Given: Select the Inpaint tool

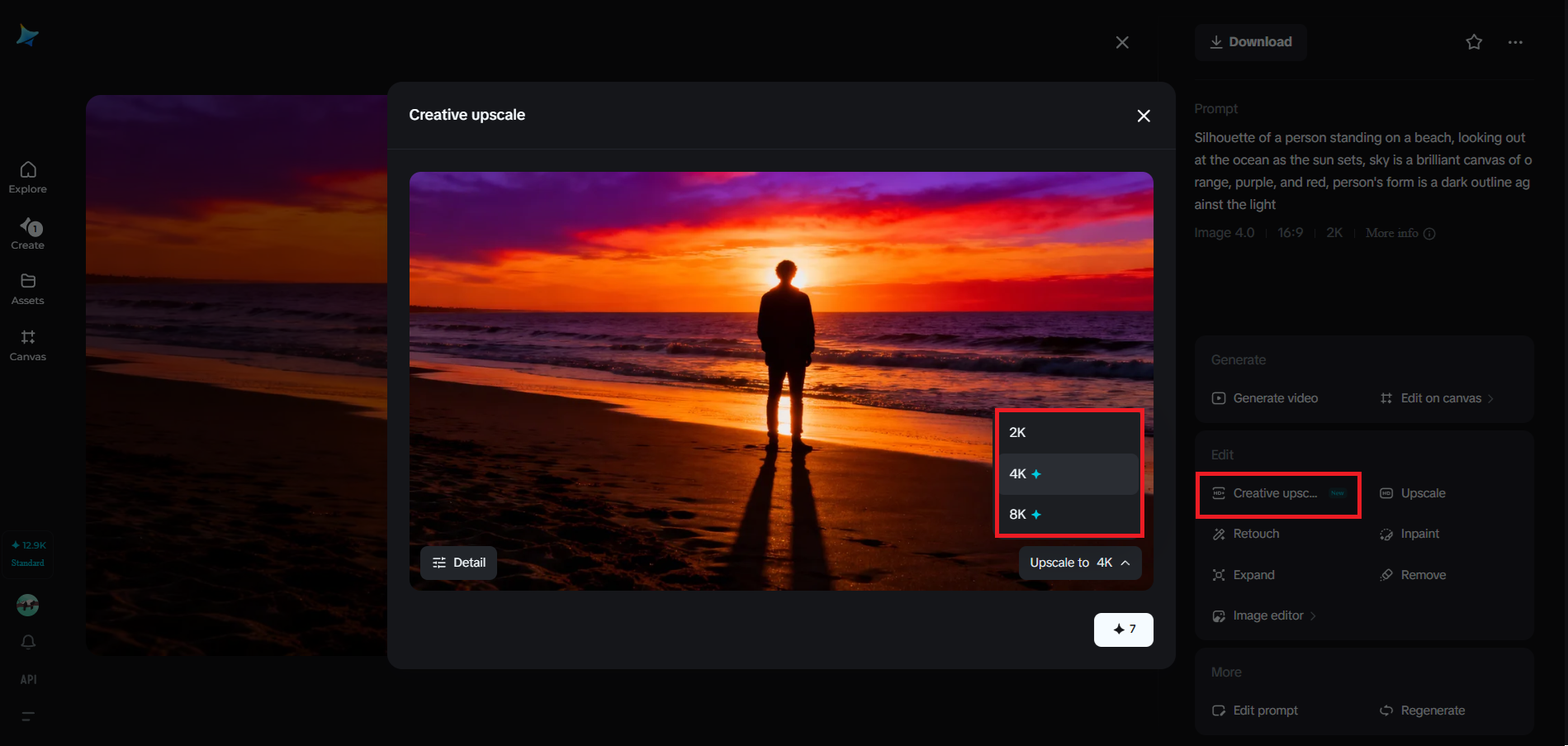Looking at the screenshot, I should click(1419, 533).
